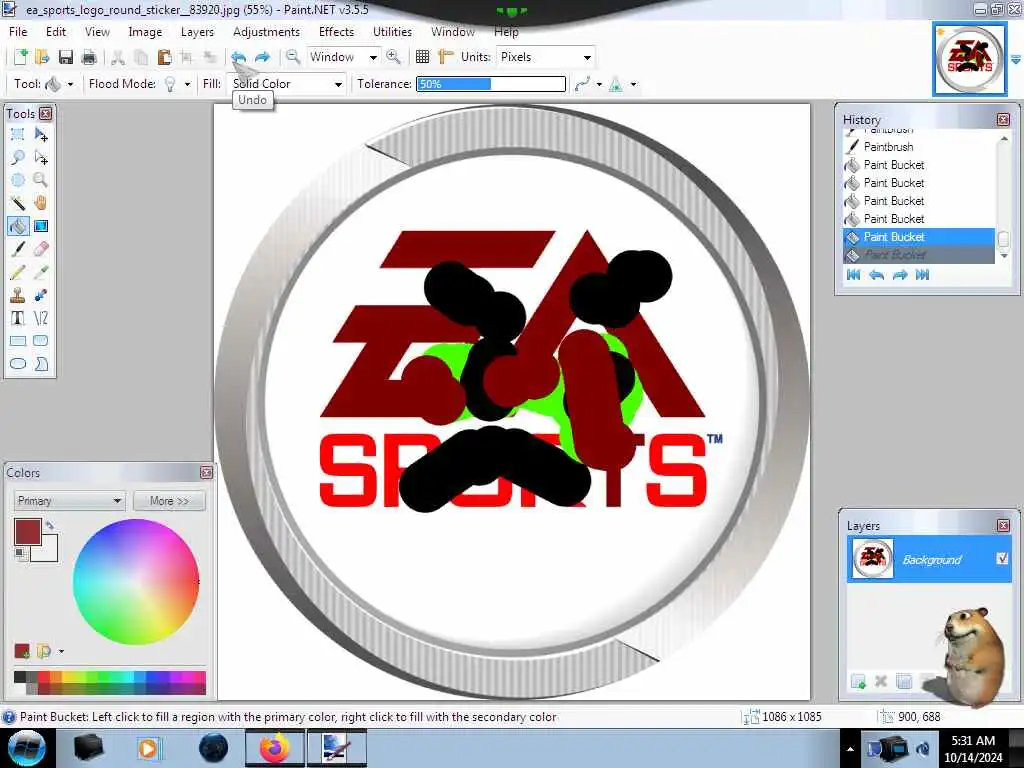1024x768 pixels.
Task: Click the Print toolbar icon
Action: (89, 57)
